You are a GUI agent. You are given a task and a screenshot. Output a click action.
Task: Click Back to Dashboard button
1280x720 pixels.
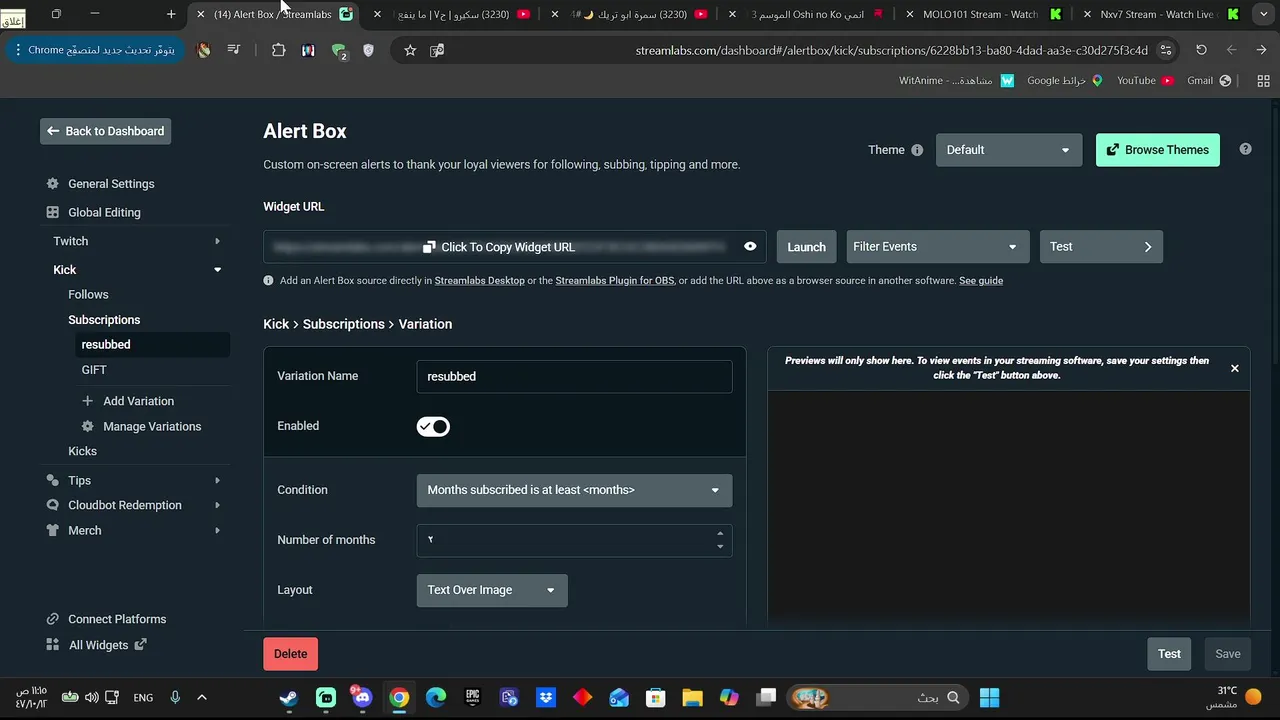pyautogui.click(x=106, y=131)
